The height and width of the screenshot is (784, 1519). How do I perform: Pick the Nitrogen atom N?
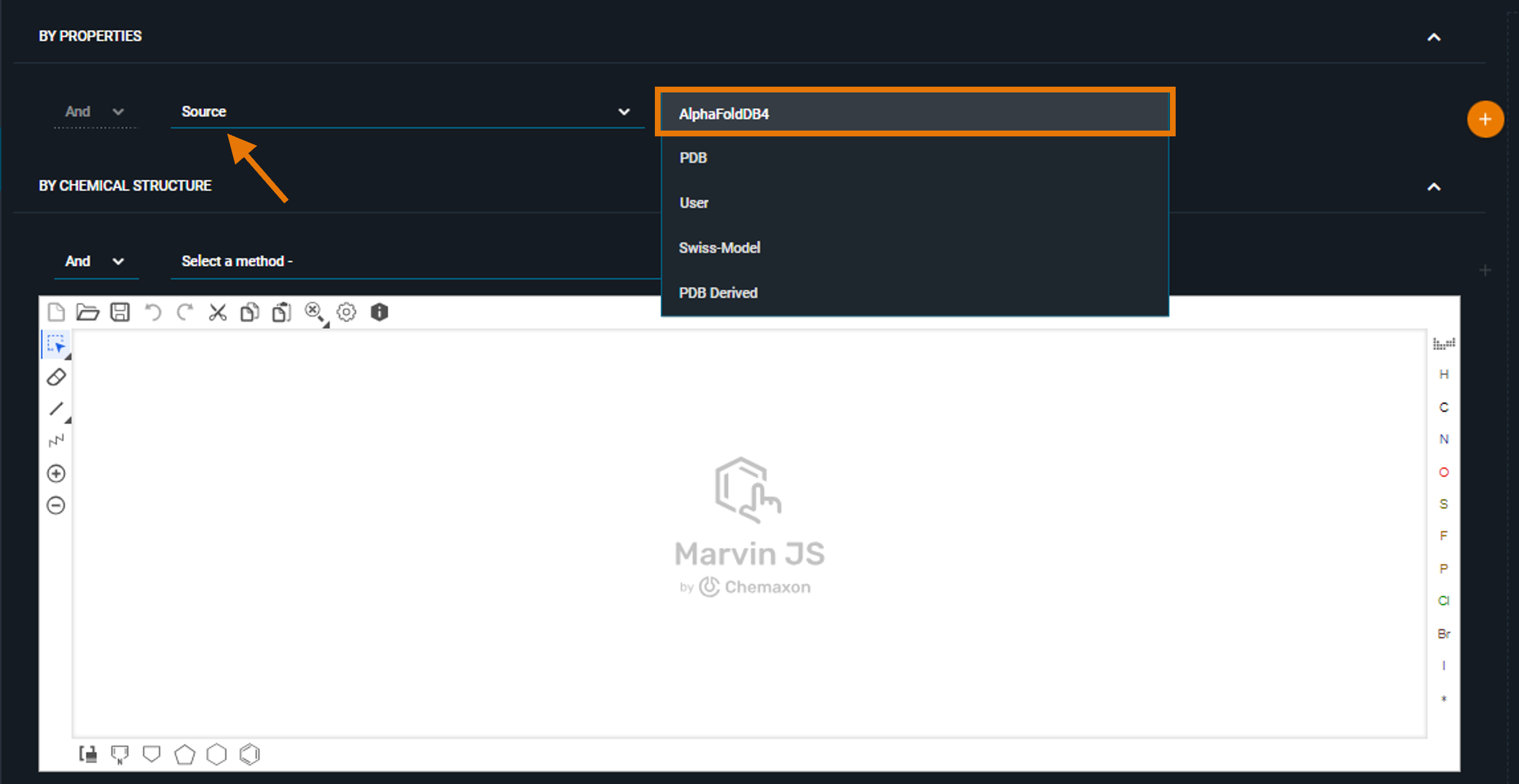(x=1443, y=439)
